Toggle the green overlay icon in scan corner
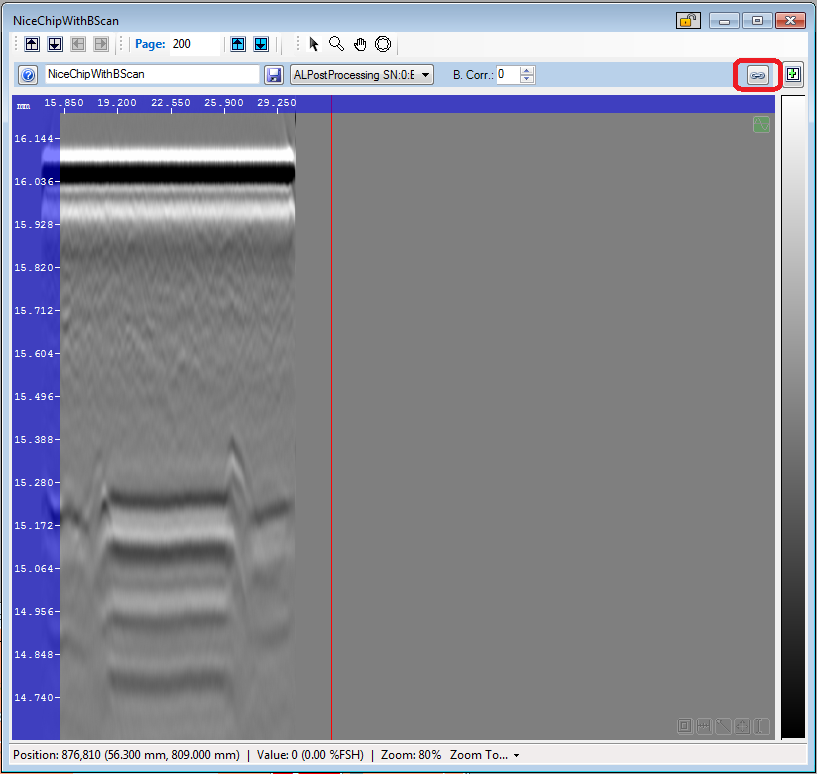 click(761, 125)
